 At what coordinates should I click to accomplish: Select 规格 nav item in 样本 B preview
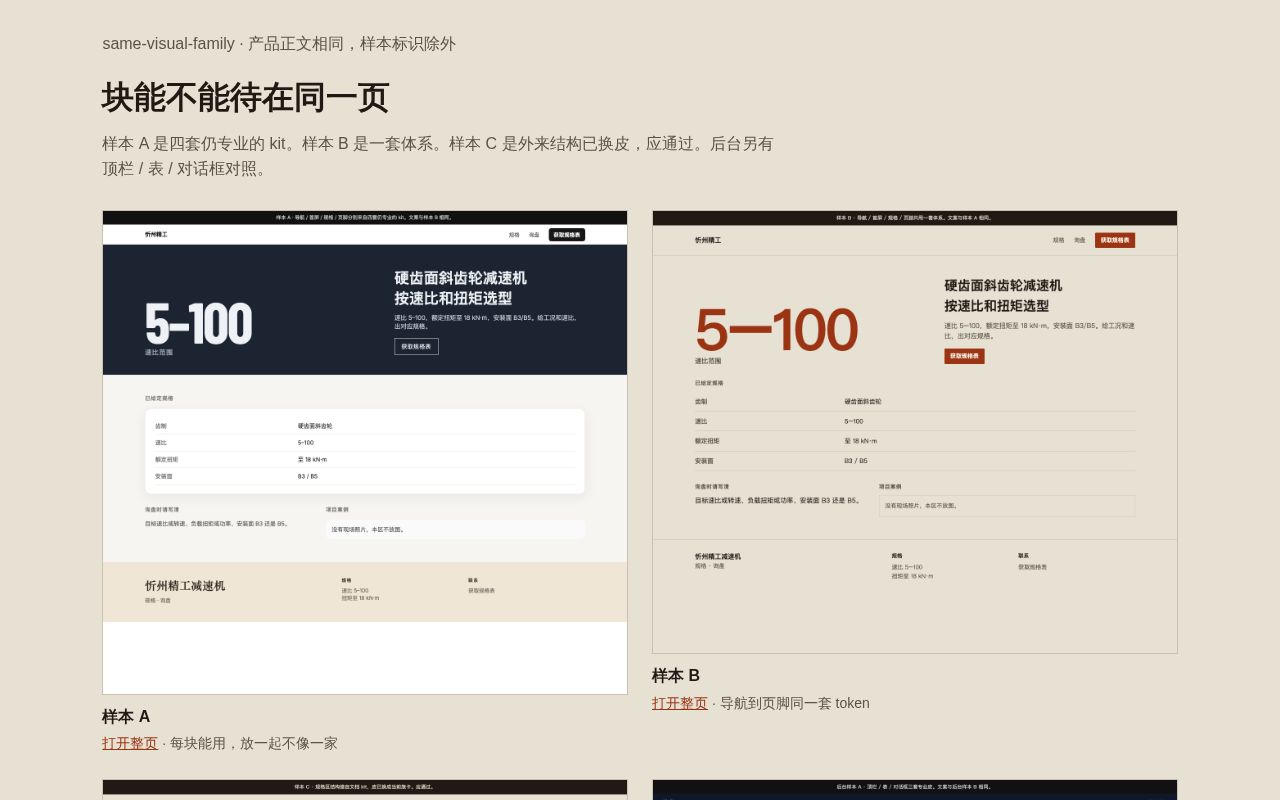click(x=1058, y=240)
